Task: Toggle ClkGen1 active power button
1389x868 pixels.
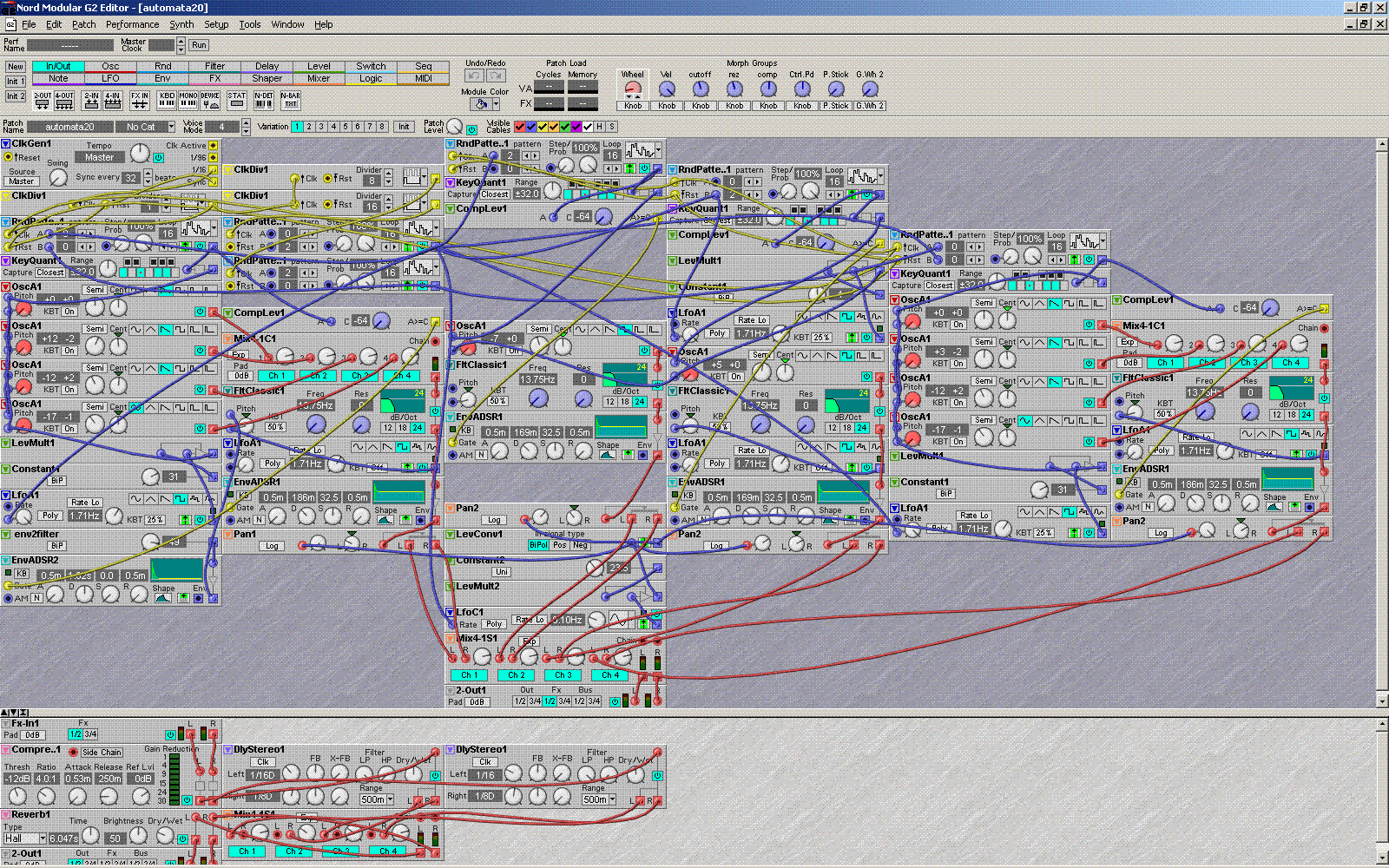Action: [158, 158]
